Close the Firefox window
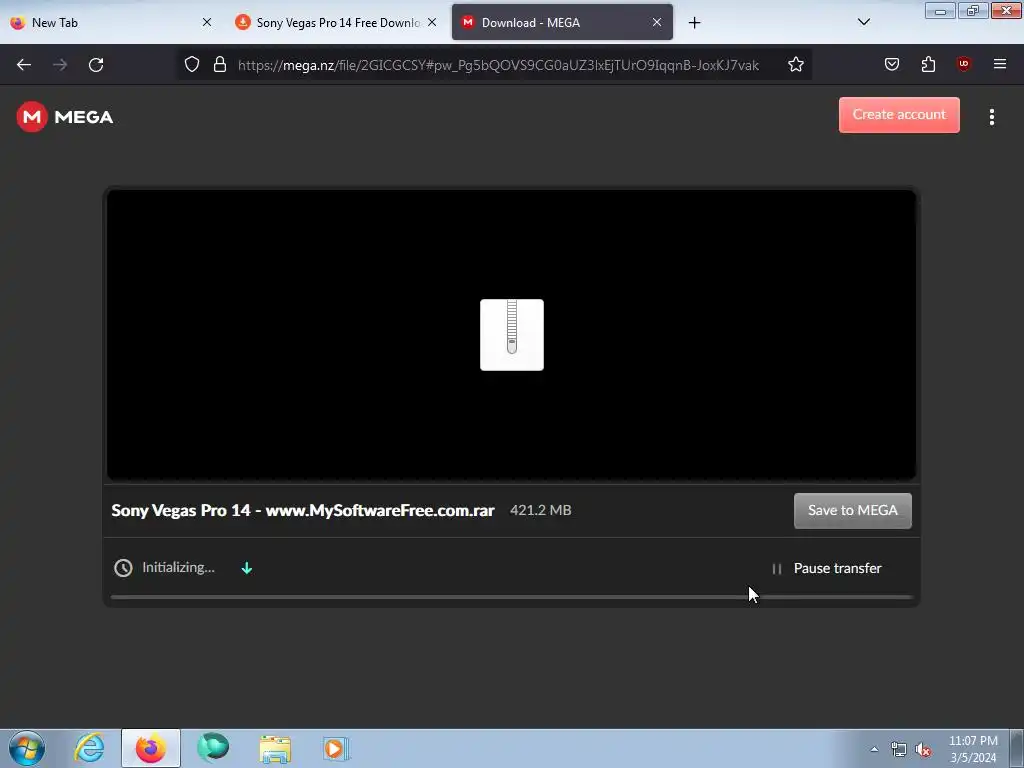Image resolution: width=1024 pixels, height=768 pixels. coord(1006,10)
